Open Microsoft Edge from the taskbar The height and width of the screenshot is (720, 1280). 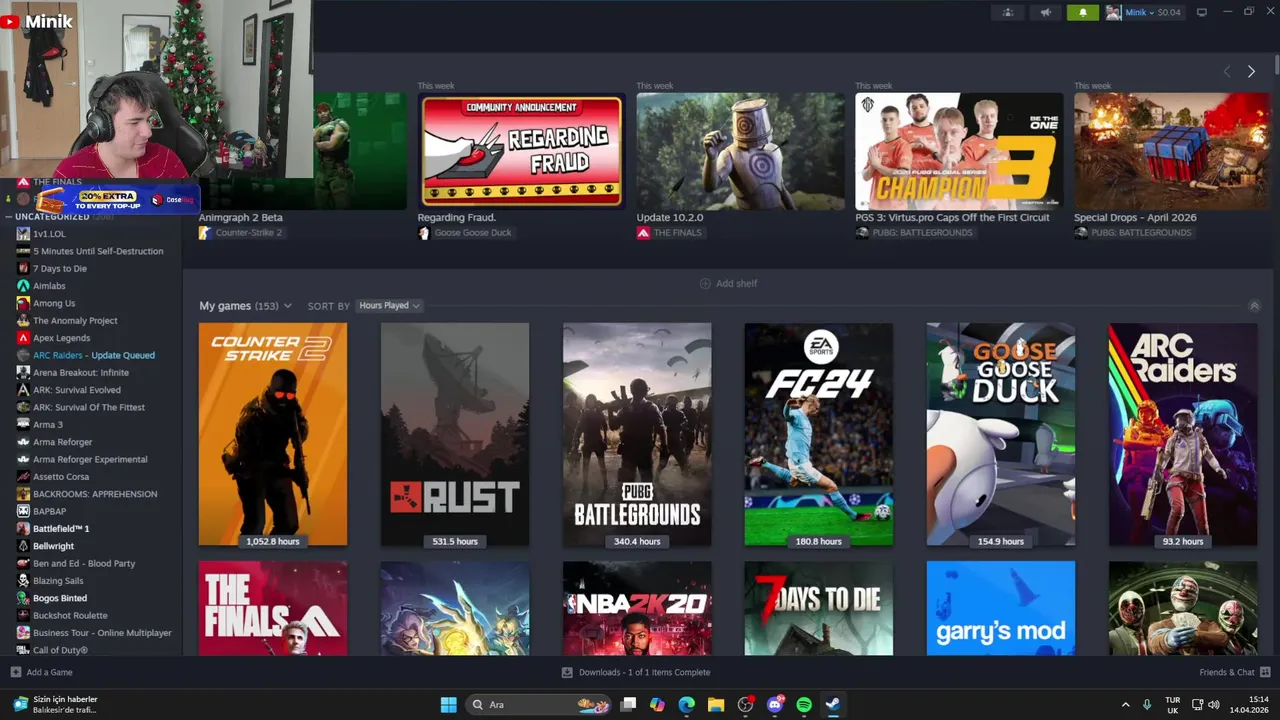(x=686, y=705)
